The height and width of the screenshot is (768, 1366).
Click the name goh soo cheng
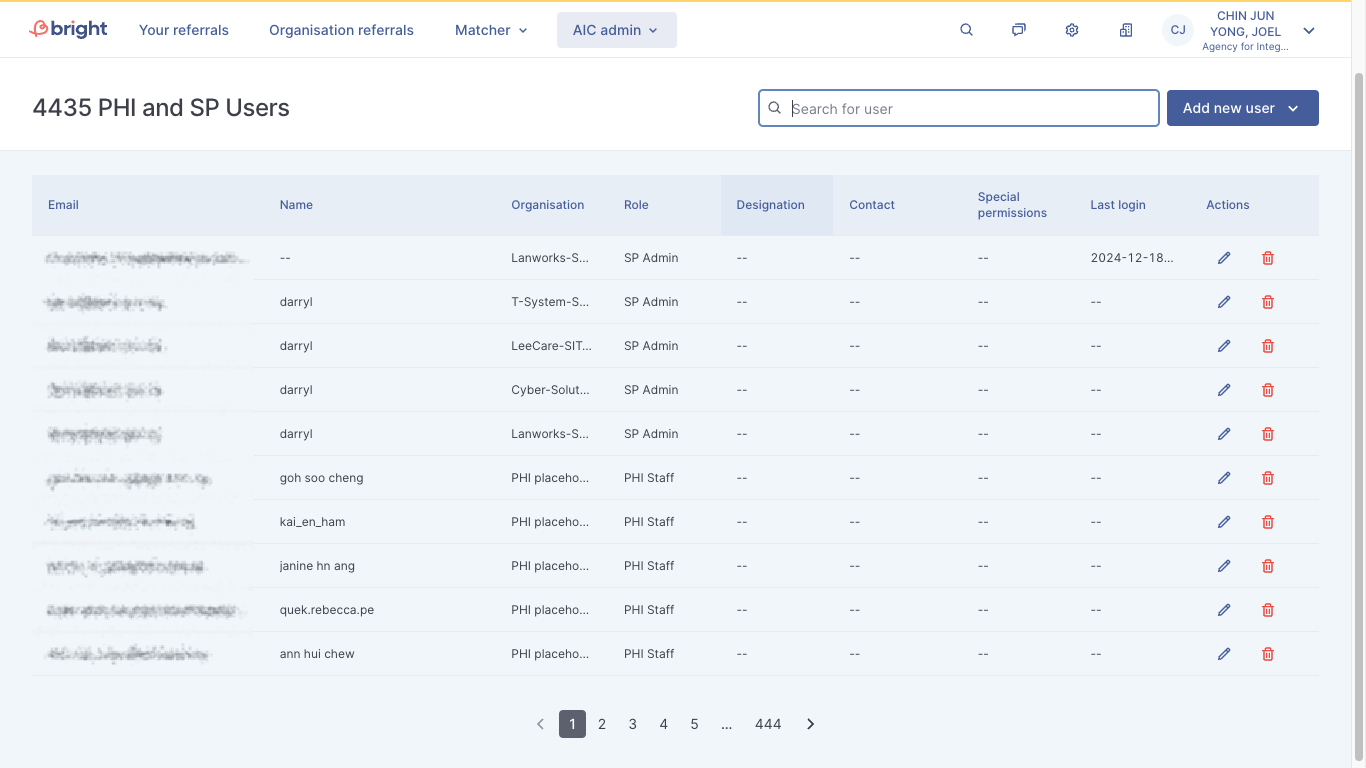click(x=321, y=478)
